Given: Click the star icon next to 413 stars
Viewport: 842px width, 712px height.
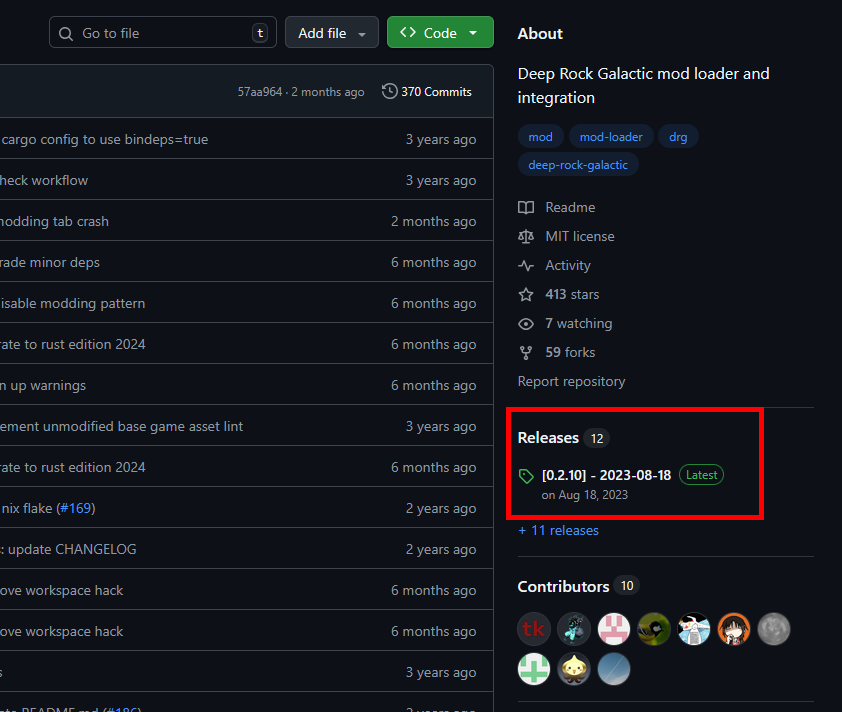Looking at the screenshot, I should coord(526,294).
